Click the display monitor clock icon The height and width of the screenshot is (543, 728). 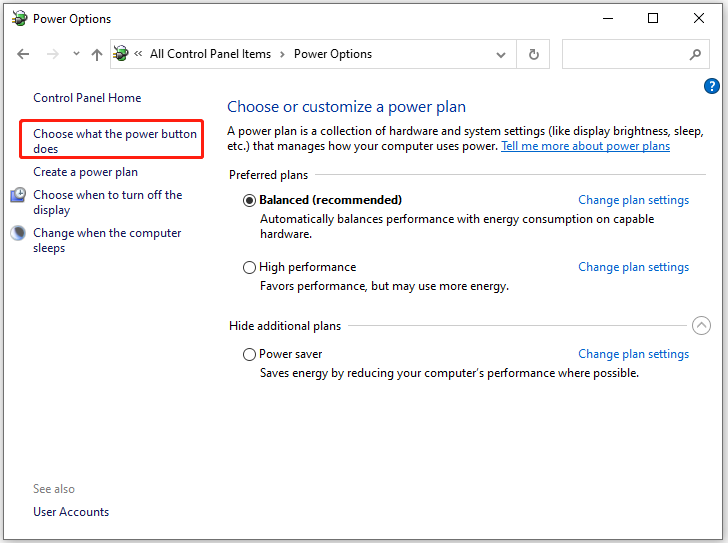pyautogui.click(x=18, y=195)
